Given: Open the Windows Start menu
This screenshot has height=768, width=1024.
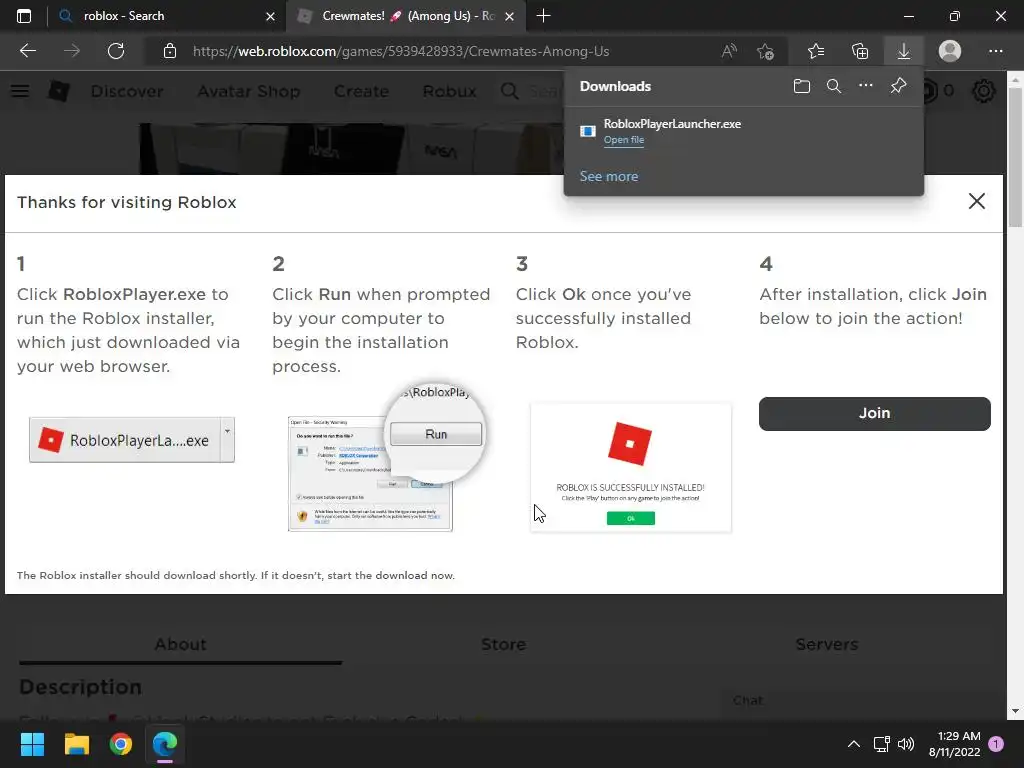Looking at the screenshot, I should (32, 744).
